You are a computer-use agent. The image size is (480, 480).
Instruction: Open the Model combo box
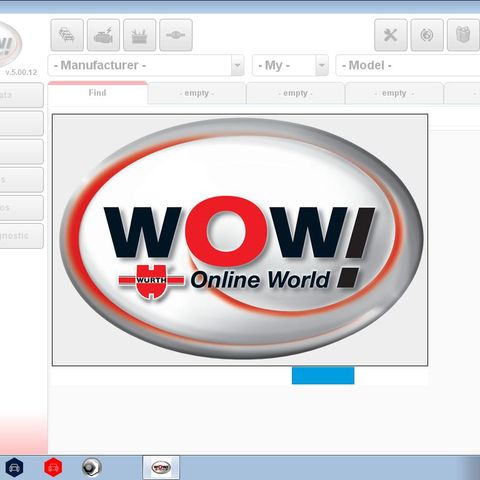(x=408, y=65)
